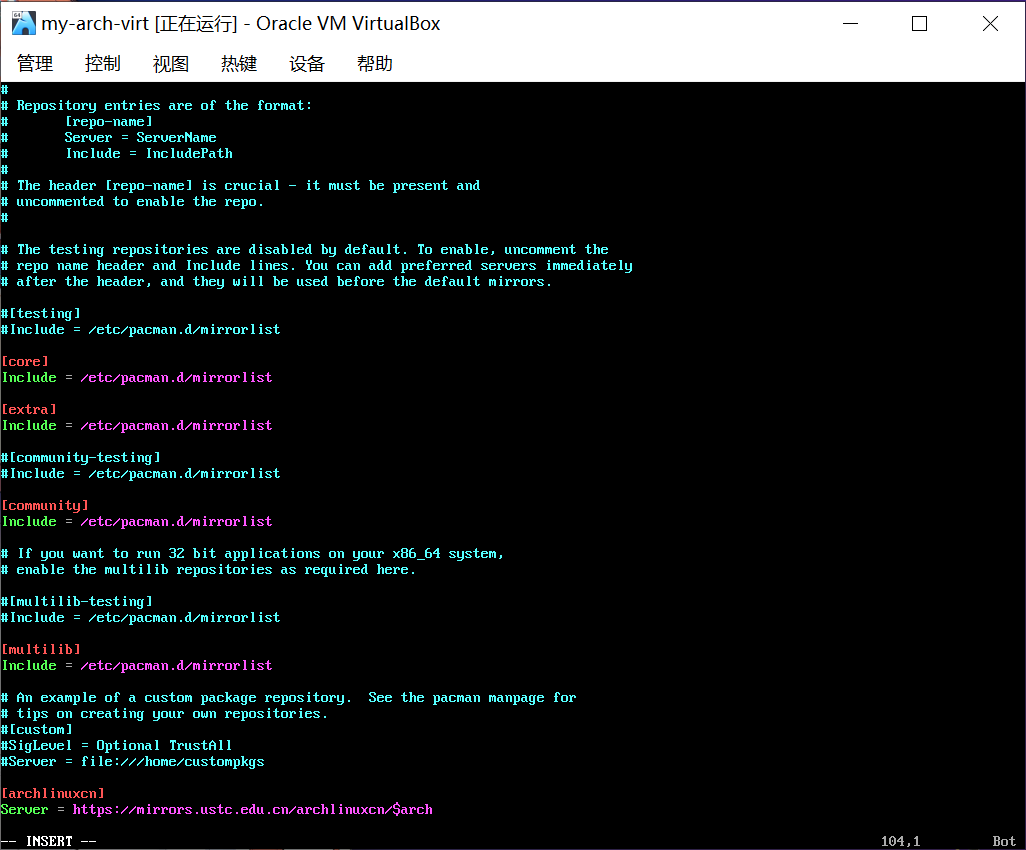The image size is (1026, 850).
Task: Click the commented #[multilib-testing] line
Action: 76,601
